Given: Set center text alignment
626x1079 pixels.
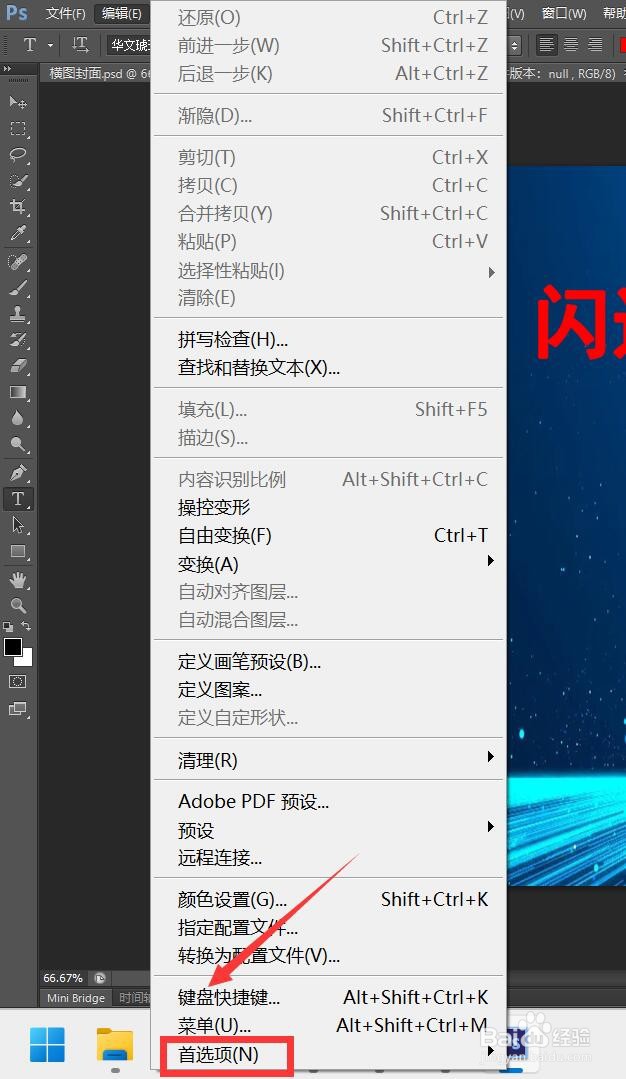Looking at the screenshot, I should (x=571, y=45).
